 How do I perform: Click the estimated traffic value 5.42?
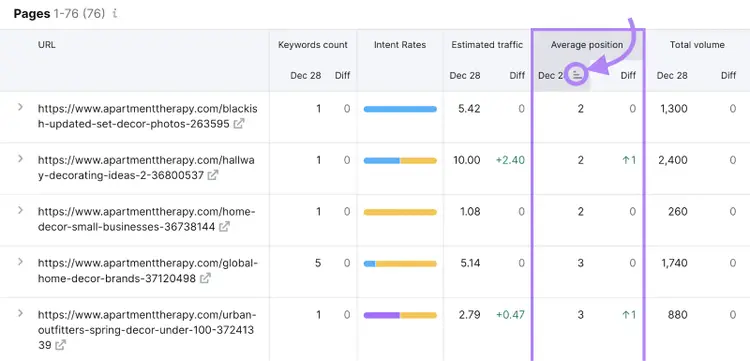(469, 109)
